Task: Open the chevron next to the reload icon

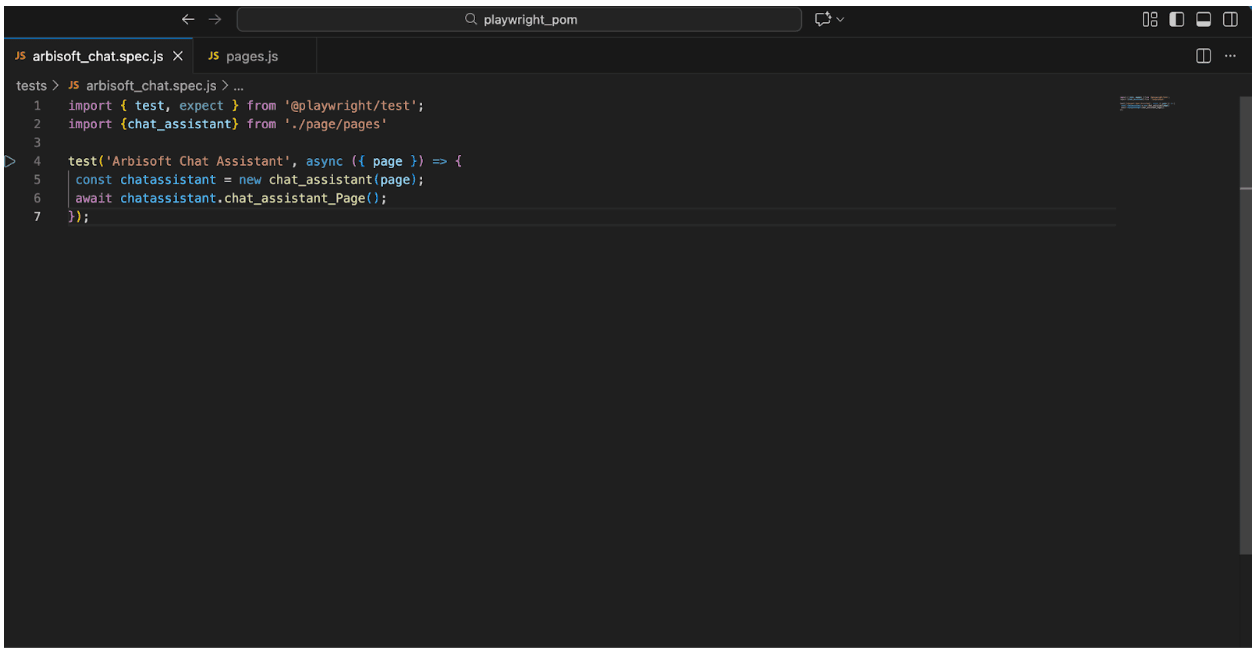Action: (838, 19)
